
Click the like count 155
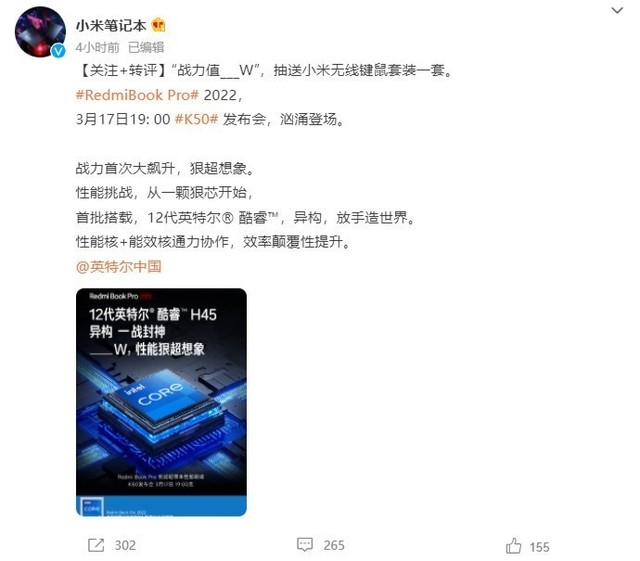(x=539, y=547)
